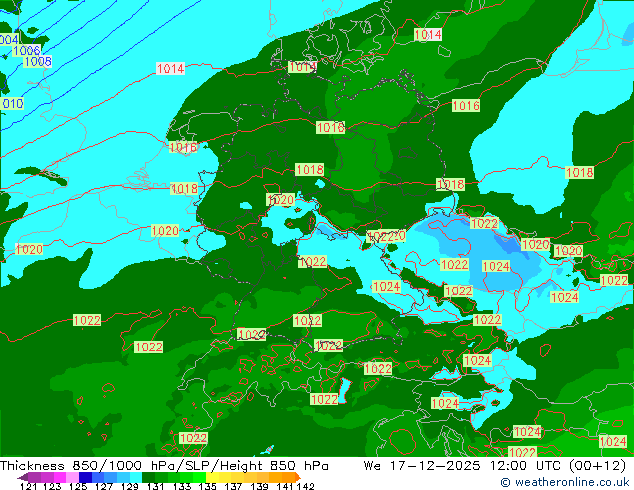Click the legend value '127'
The width and height of the screenshot is (634, 490).
[x=104, y=486]
